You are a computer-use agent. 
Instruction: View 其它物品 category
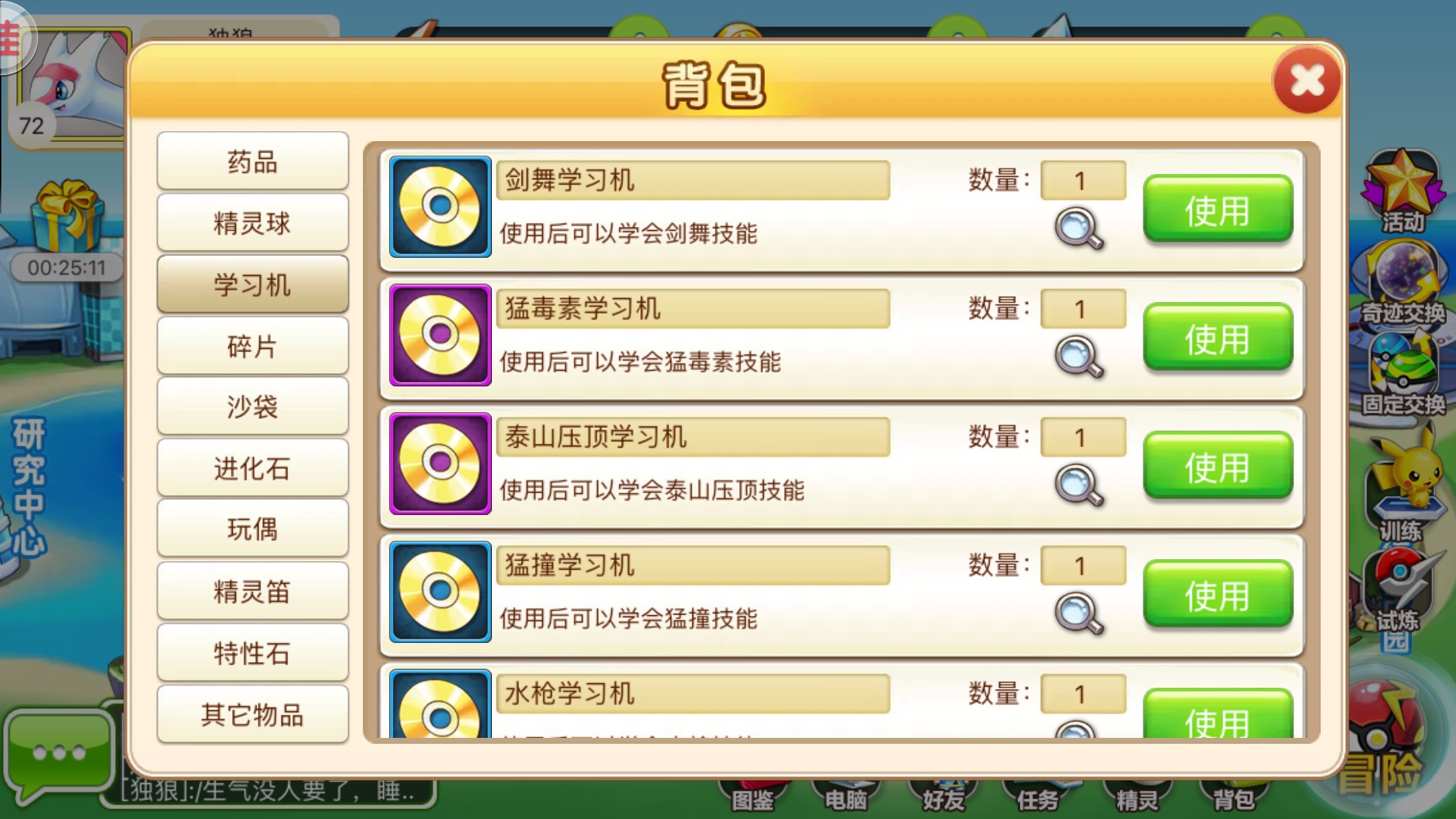pyautogui.click(x=253, y=714)
